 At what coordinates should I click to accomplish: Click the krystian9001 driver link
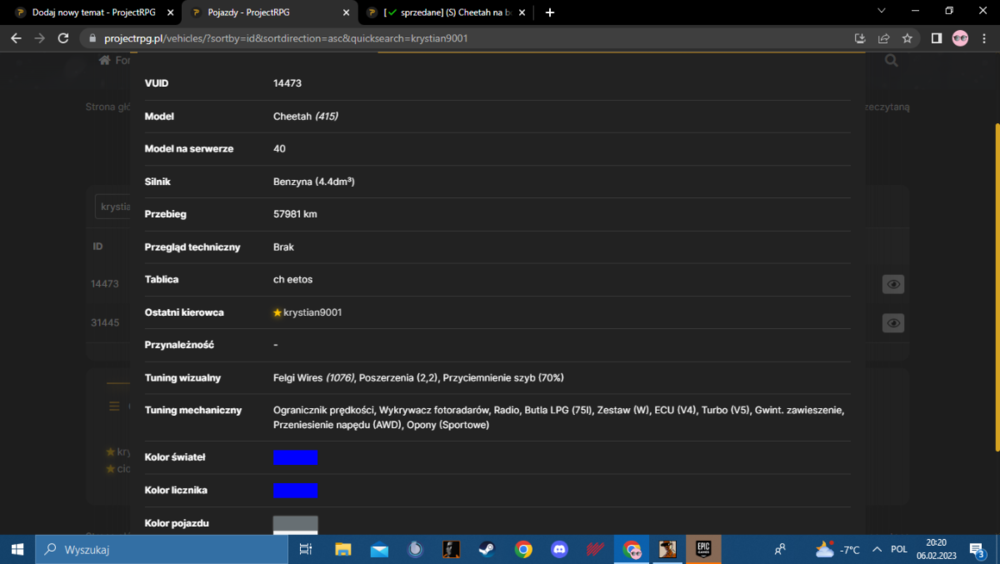tap(312, 313)
